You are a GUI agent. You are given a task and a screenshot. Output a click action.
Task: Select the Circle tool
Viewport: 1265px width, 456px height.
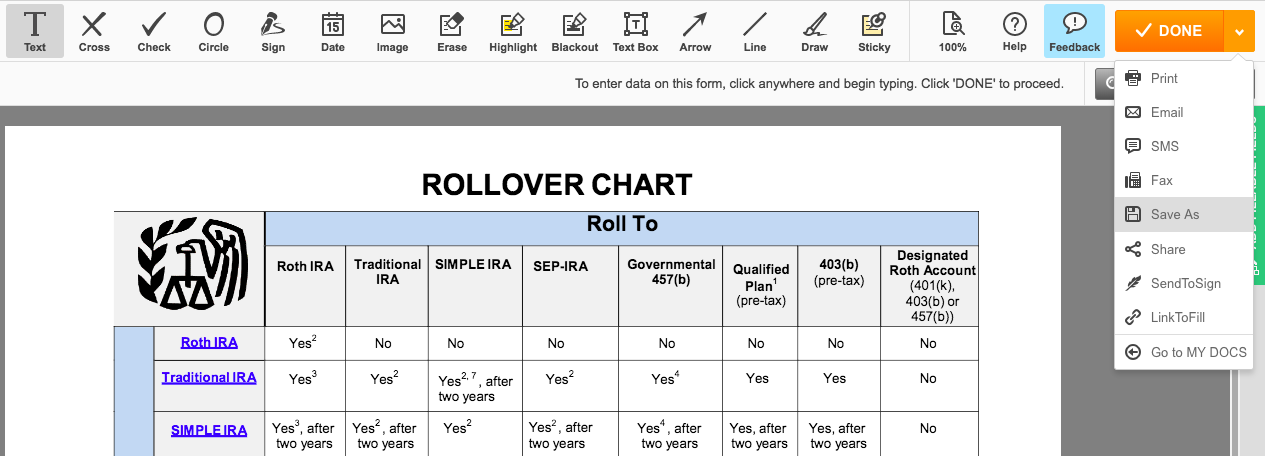click(x=213, y=31)
